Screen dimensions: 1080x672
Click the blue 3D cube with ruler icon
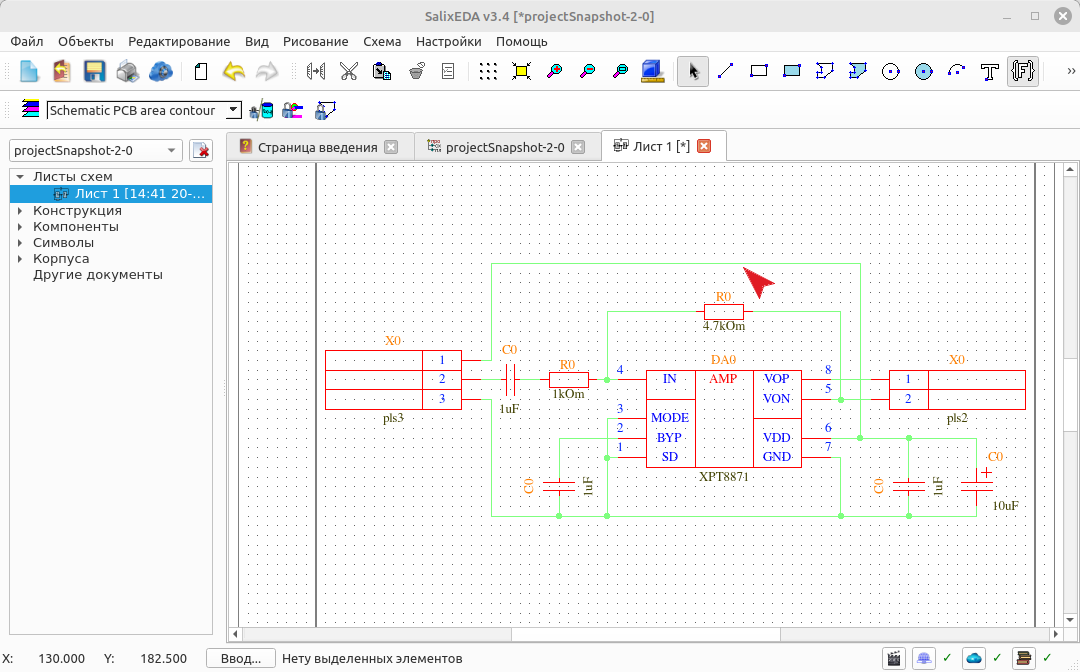tap(652, 71)
